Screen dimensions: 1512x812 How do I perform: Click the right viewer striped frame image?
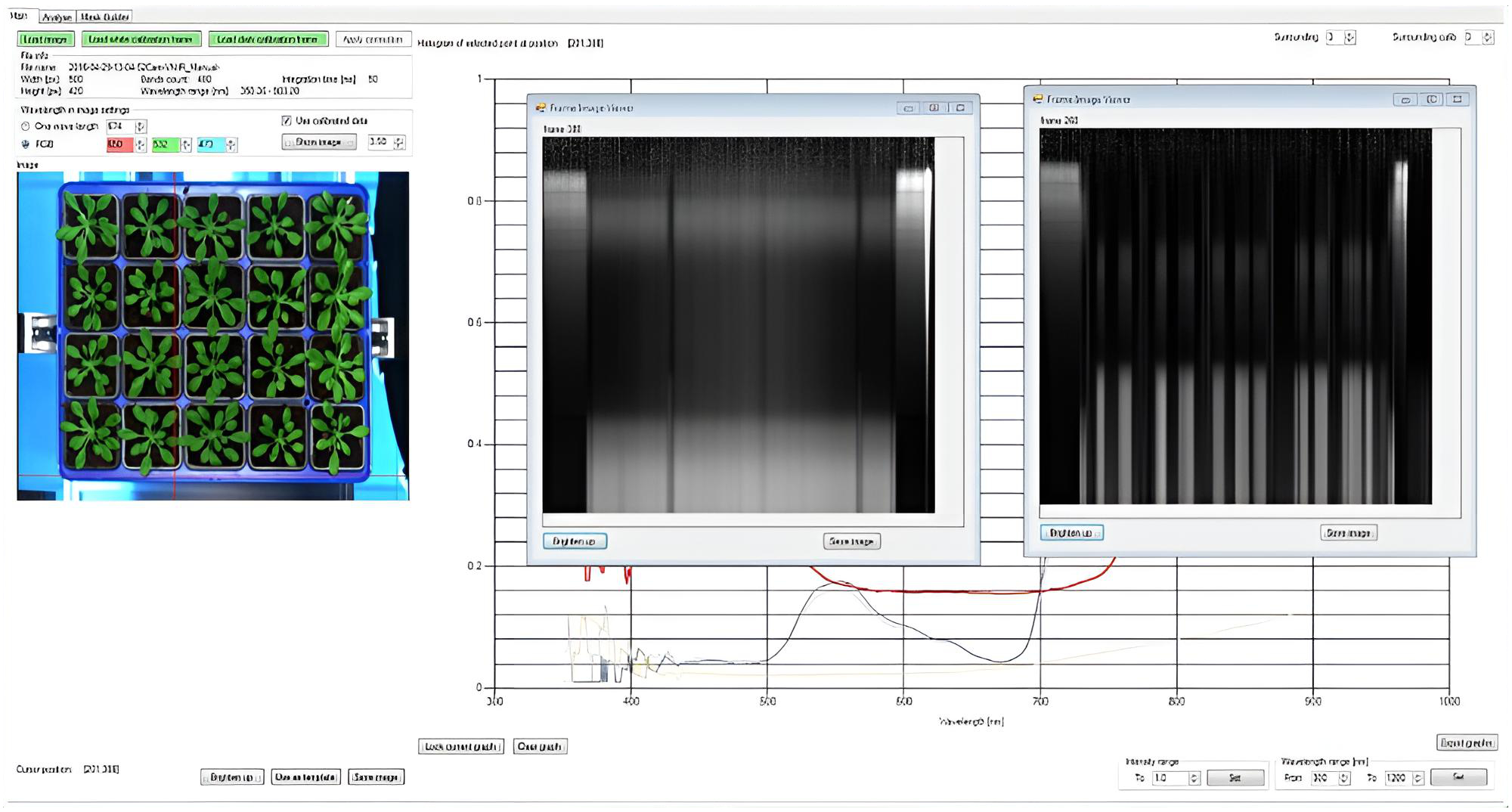coord(1235,316)
